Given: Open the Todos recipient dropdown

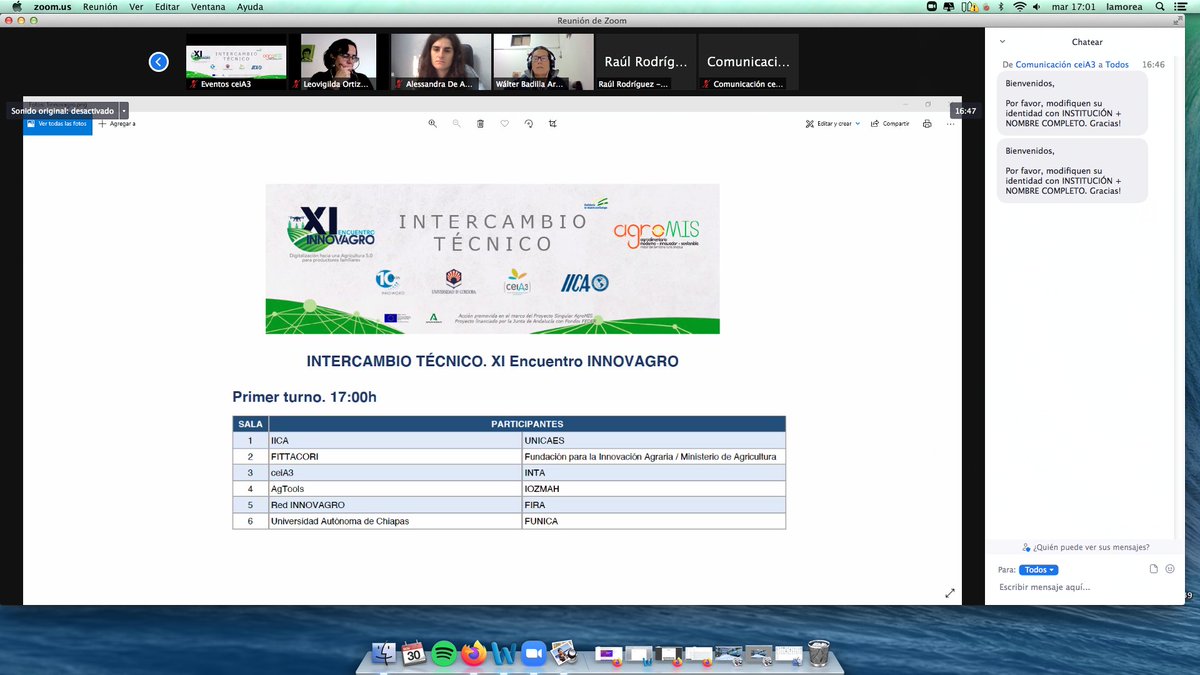Looking at the screenshot, I should tap(1038, 570).
